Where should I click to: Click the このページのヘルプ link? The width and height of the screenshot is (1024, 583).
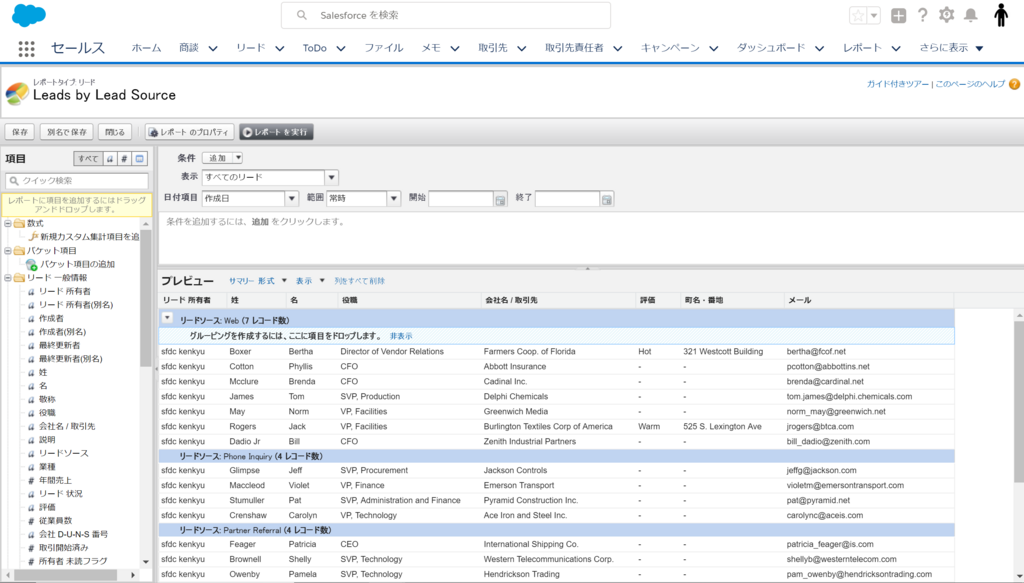970,84
